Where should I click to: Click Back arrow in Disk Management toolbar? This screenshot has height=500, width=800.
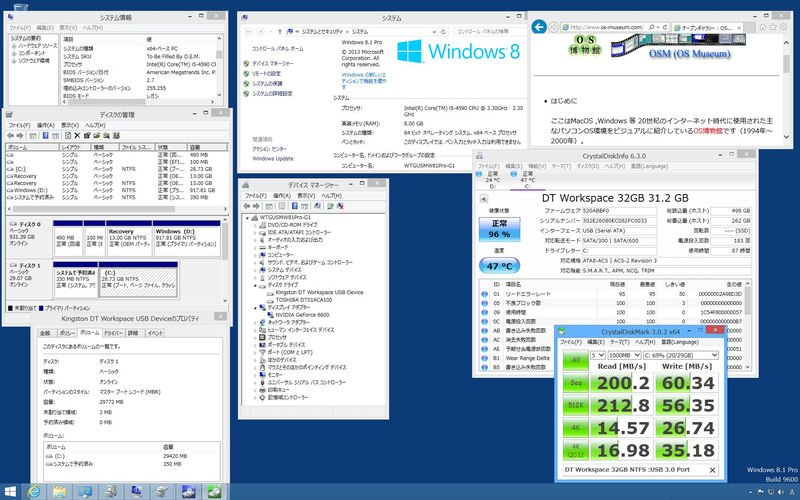point(10,136)
